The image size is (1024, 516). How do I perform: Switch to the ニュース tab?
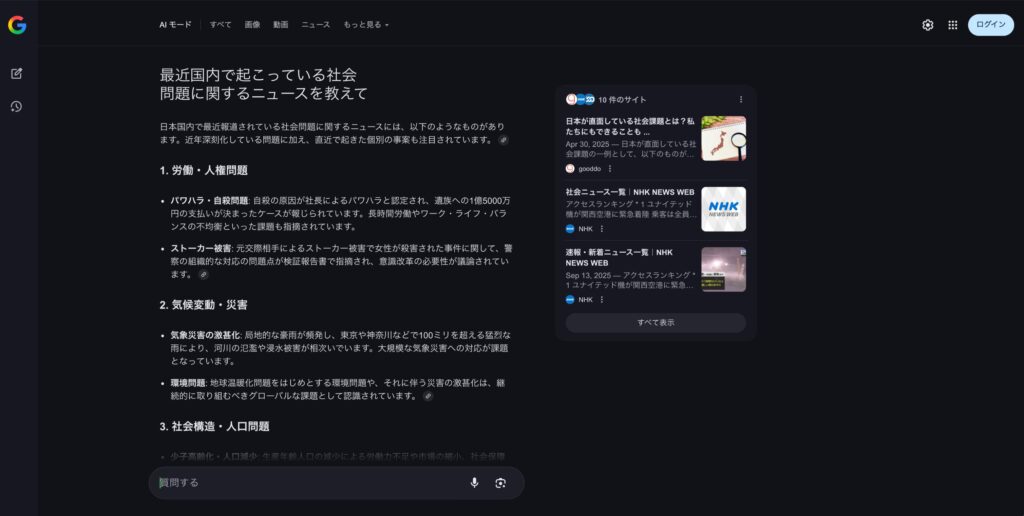point(315,25)
